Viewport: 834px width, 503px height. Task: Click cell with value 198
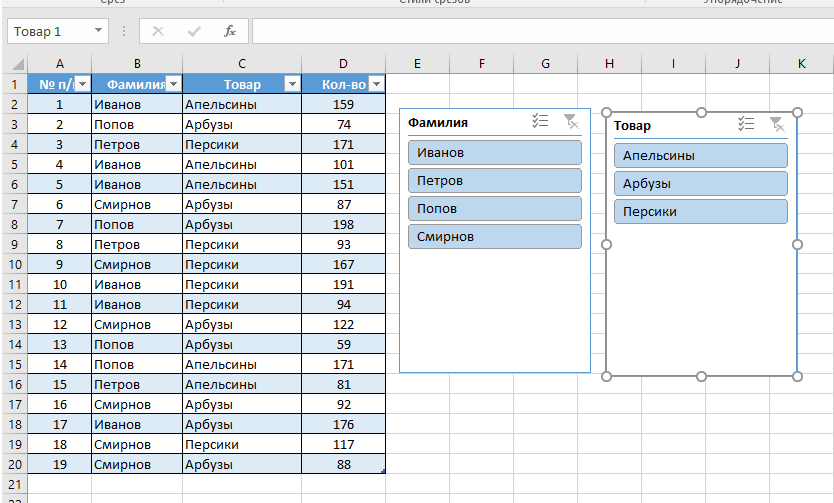(343, 224)
